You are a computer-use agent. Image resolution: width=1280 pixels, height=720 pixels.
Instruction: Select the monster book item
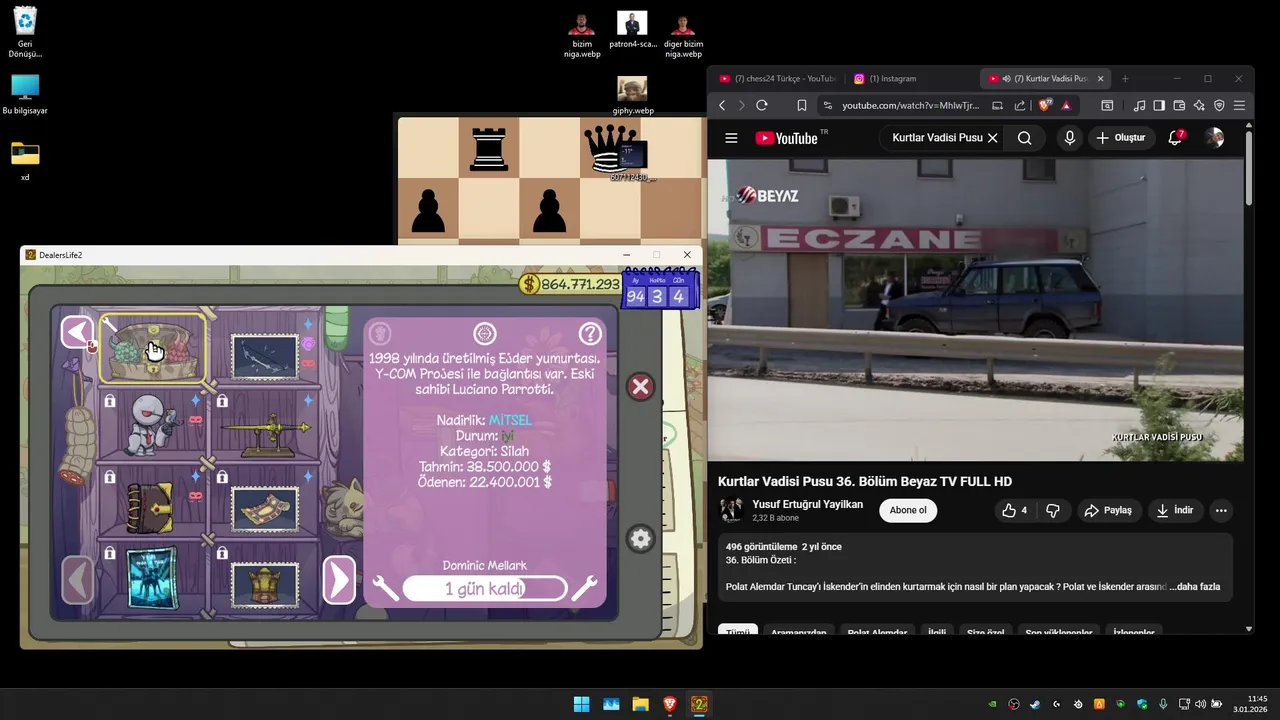point(151,506)
